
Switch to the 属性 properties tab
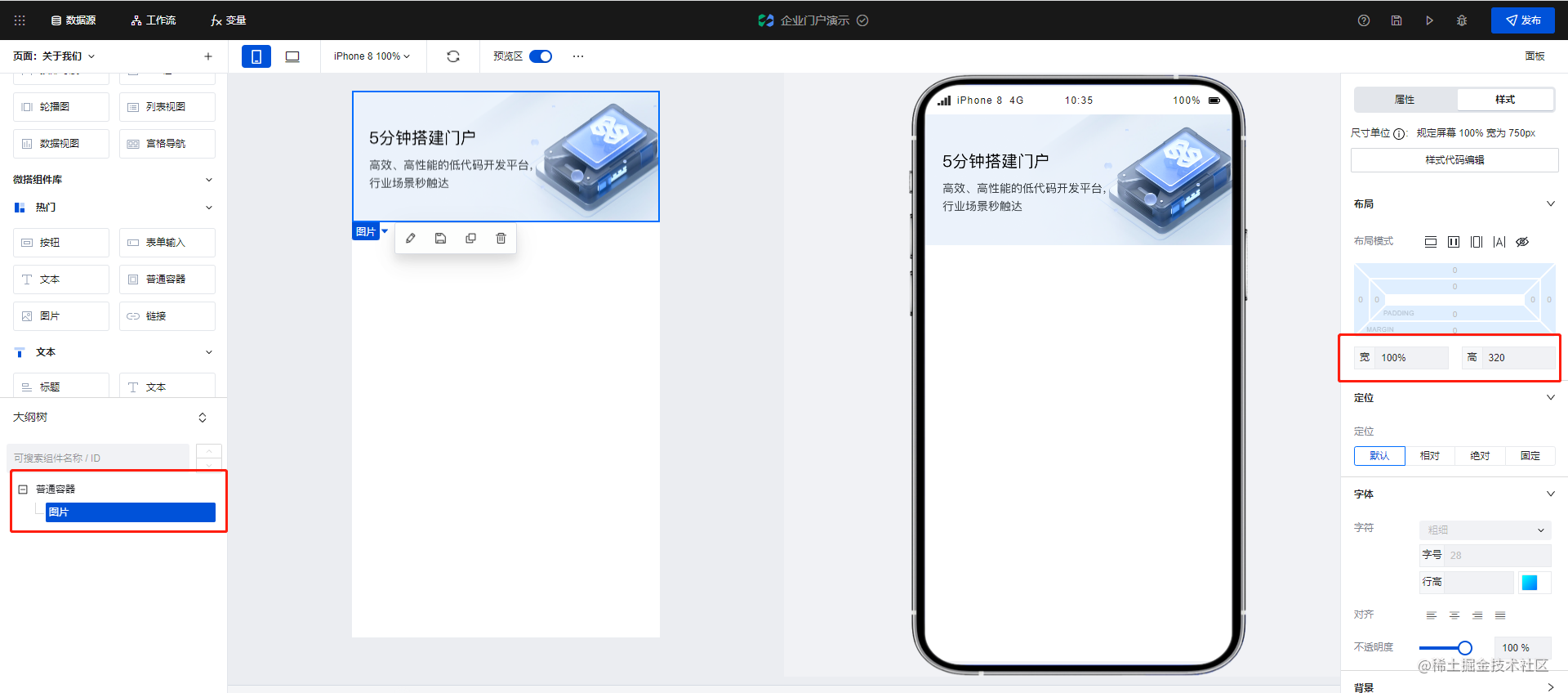[x=1405, y=100]
